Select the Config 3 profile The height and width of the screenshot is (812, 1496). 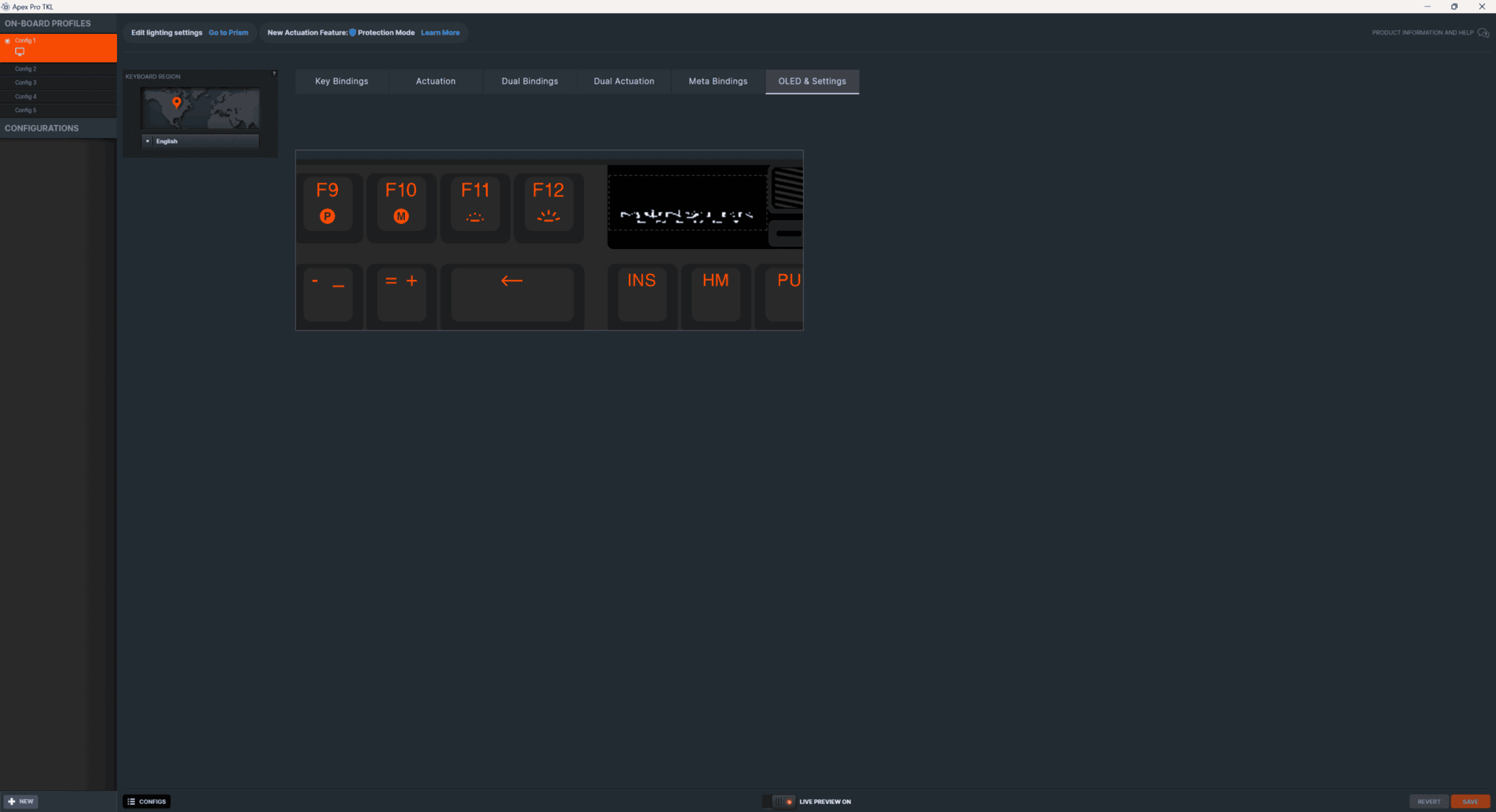(58, 83)
